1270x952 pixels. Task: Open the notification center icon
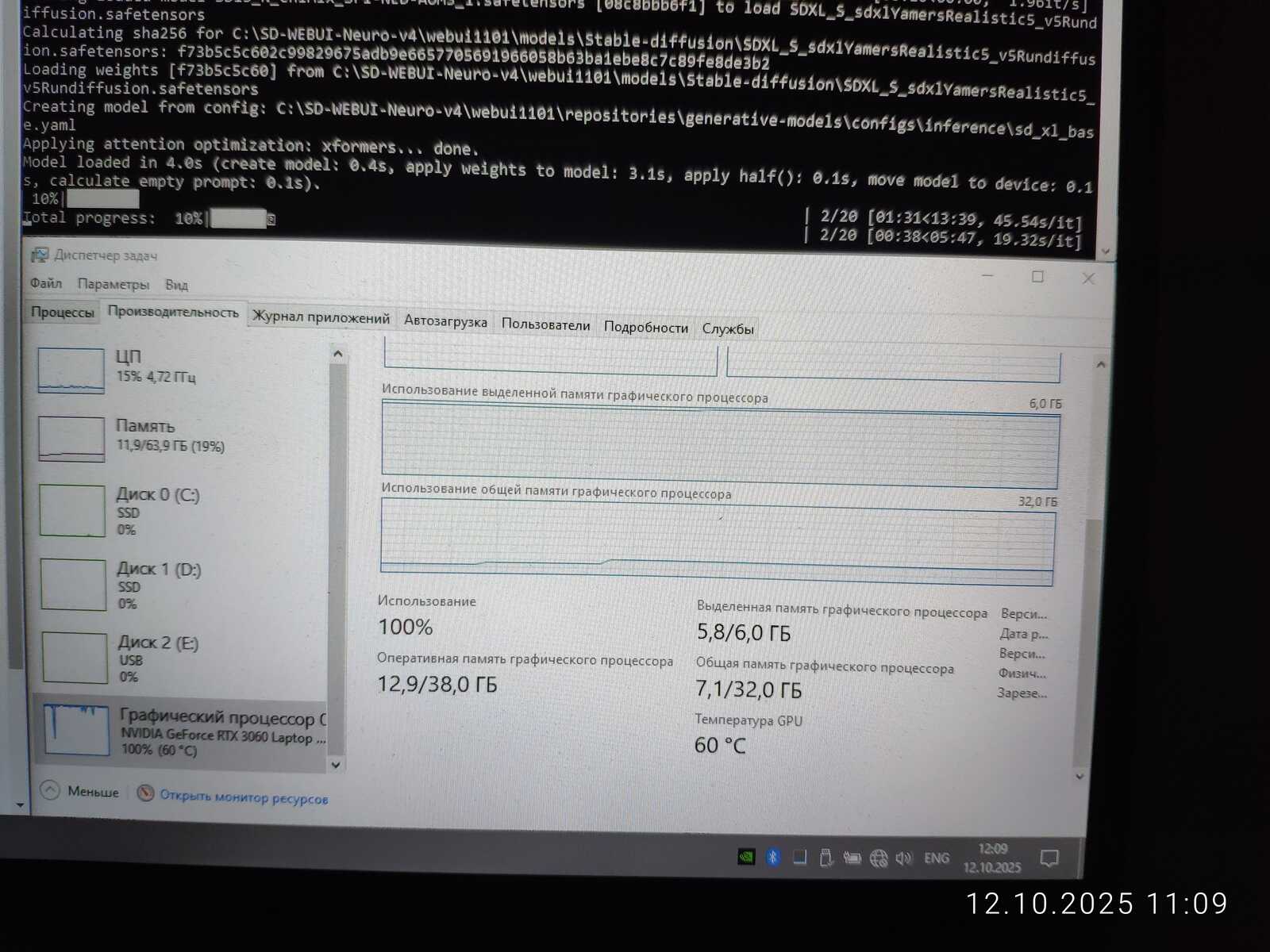click(1049, 858)
